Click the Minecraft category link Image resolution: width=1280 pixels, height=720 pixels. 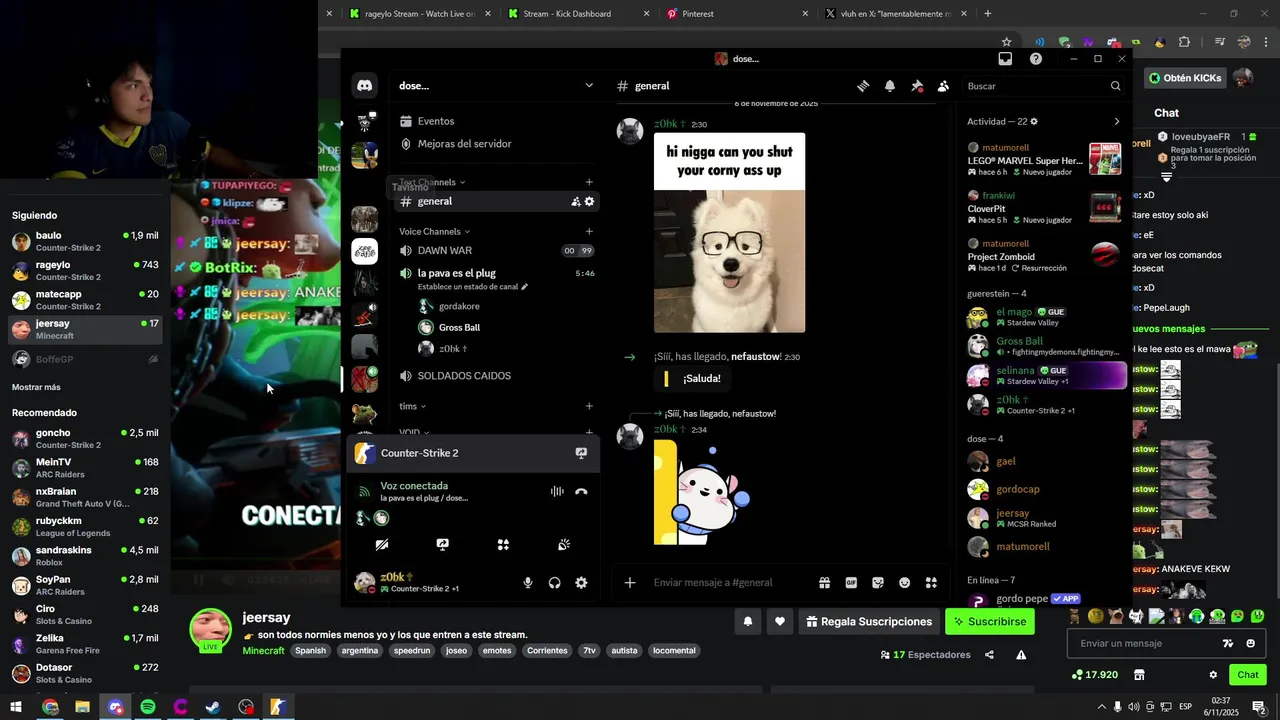pos(263,651)
